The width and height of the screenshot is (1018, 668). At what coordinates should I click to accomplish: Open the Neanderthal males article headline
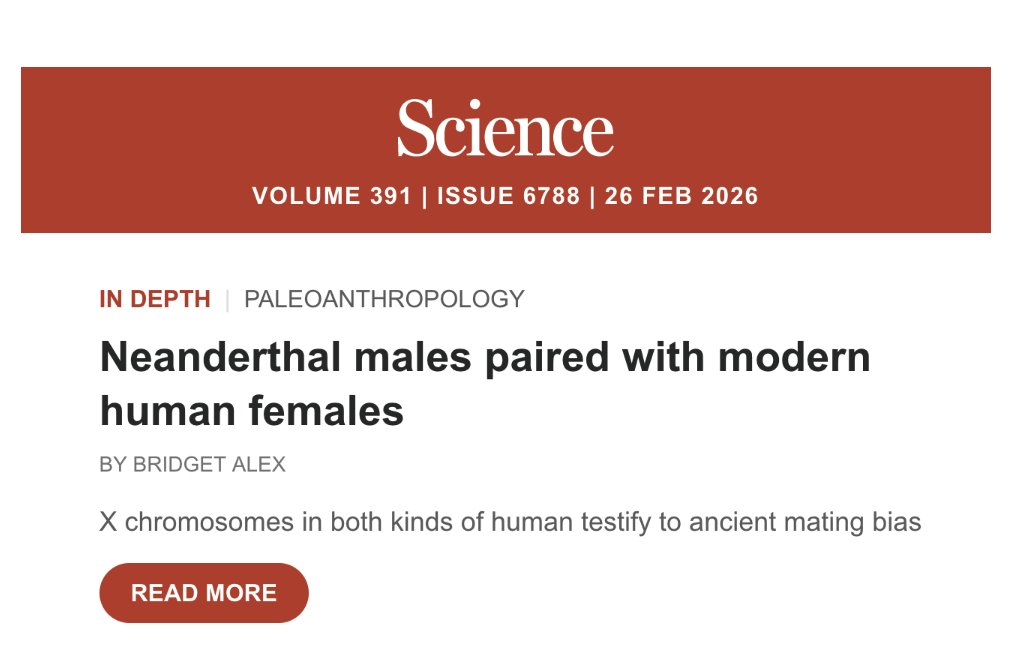[485, 384]
